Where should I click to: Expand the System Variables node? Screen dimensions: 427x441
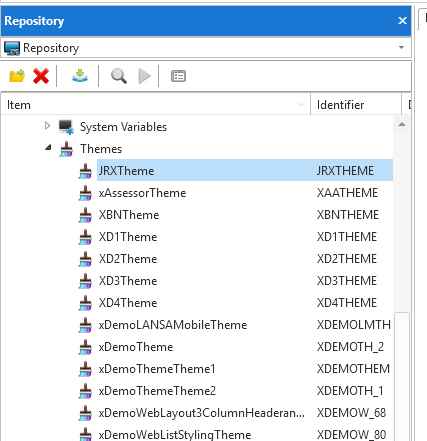point(47,126)
